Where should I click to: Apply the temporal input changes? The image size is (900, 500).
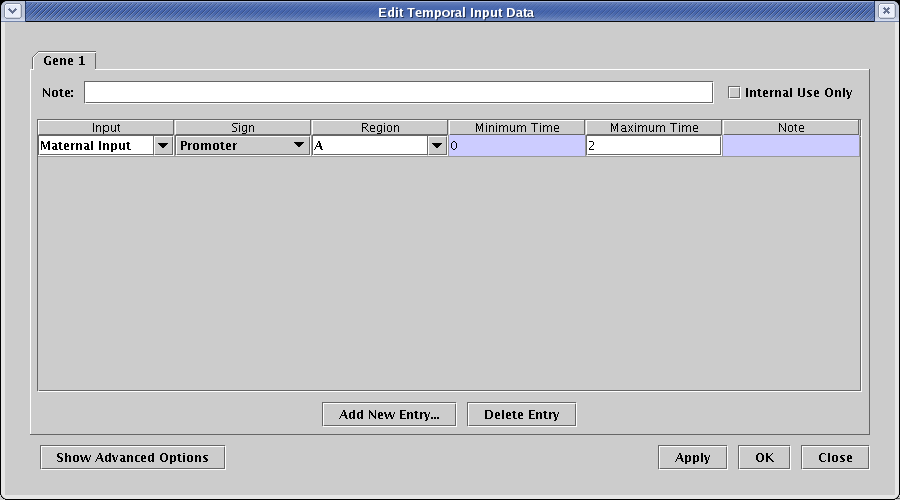(692, 457)
